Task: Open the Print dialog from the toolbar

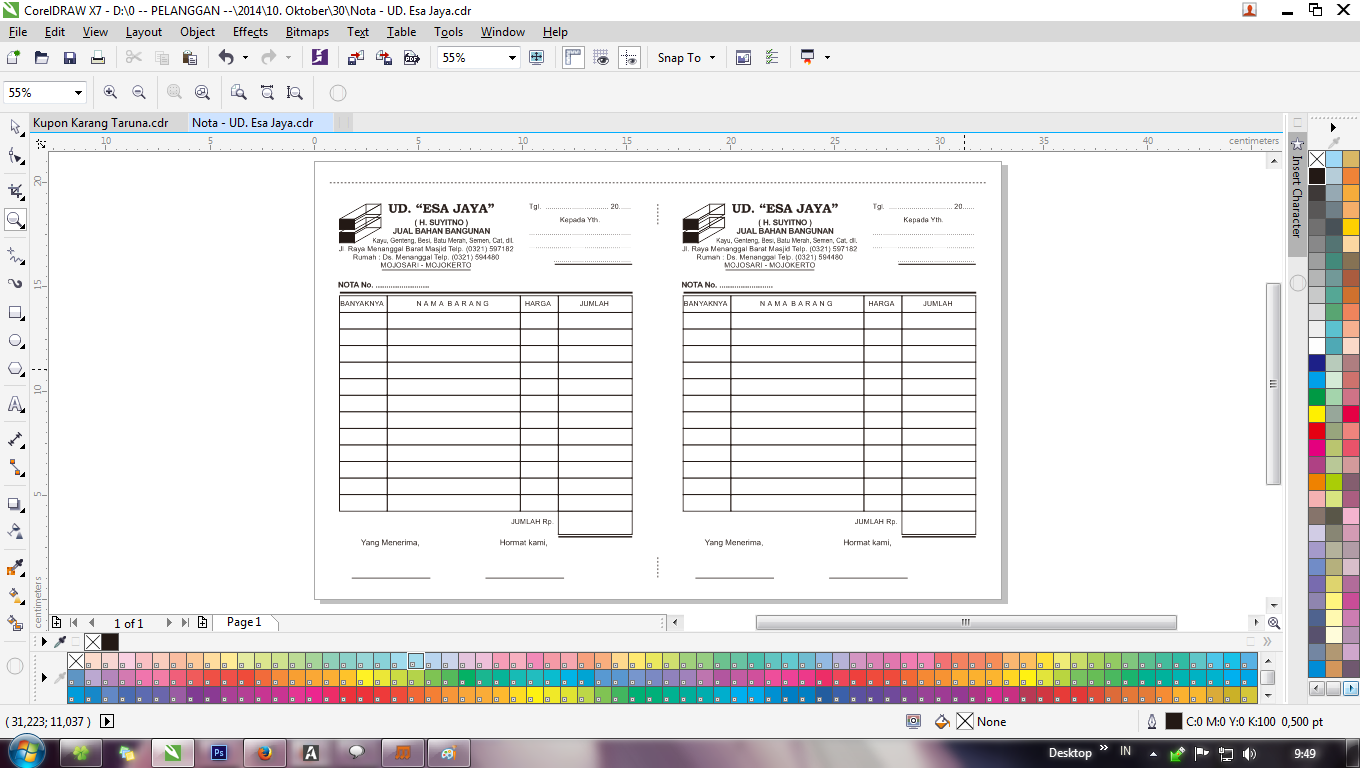Action: [x=98, y=58]
